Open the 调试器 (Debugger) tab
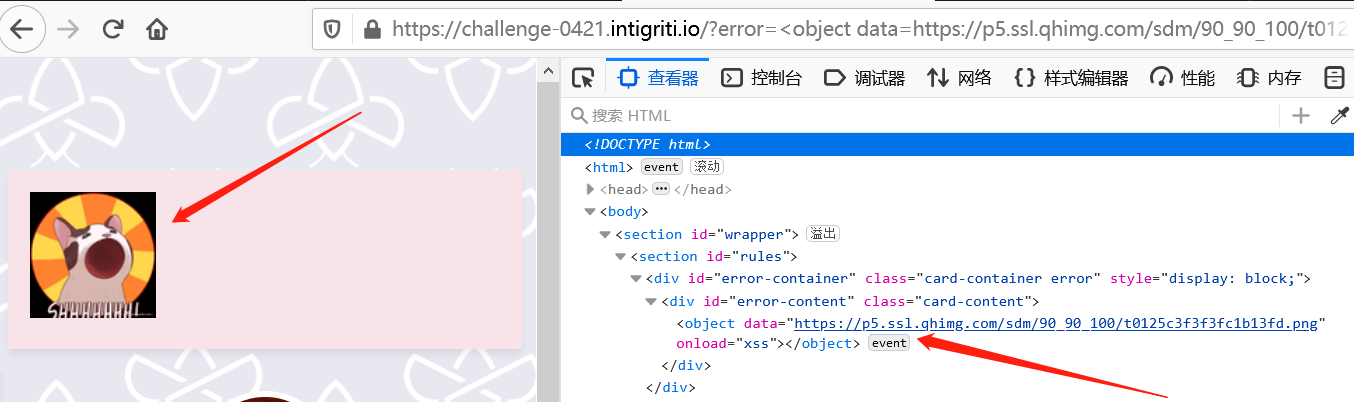The image size is (1354, 402). point(864,78)
